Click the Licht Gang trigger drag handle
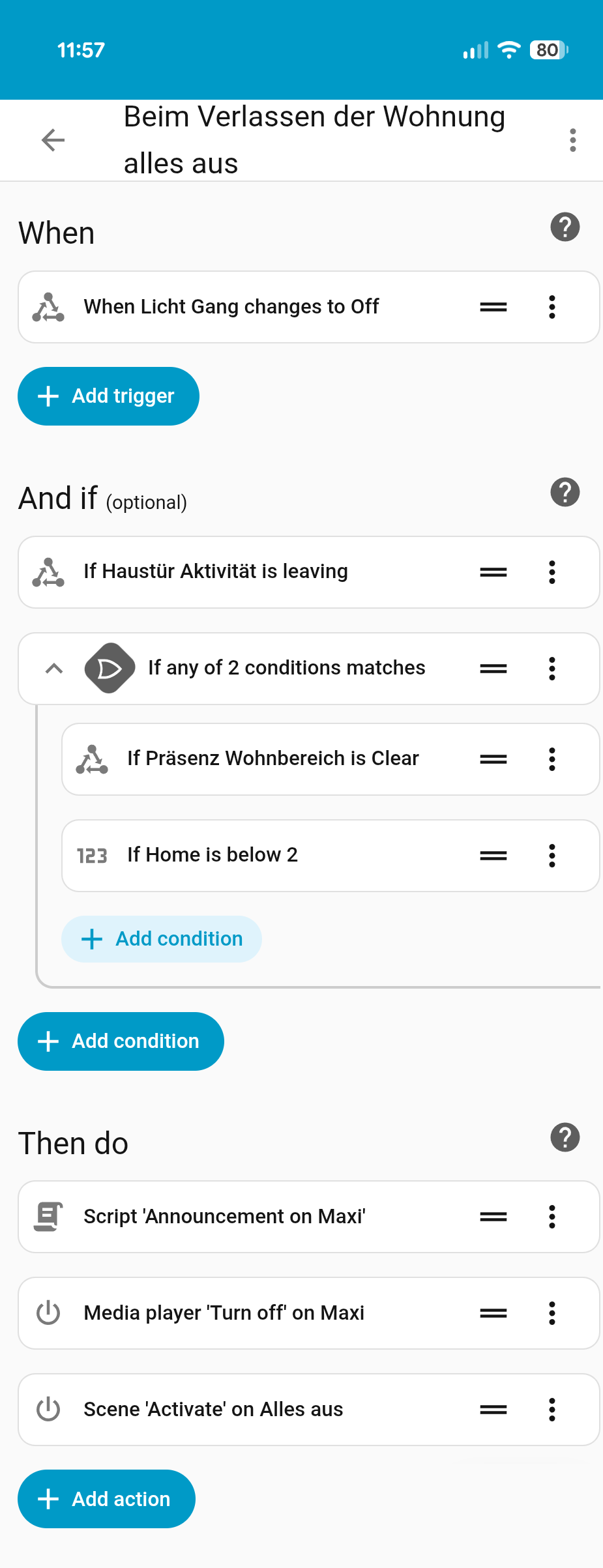Image resolution: width=603 pixels, height=1568 pixels. click(493, 307)
